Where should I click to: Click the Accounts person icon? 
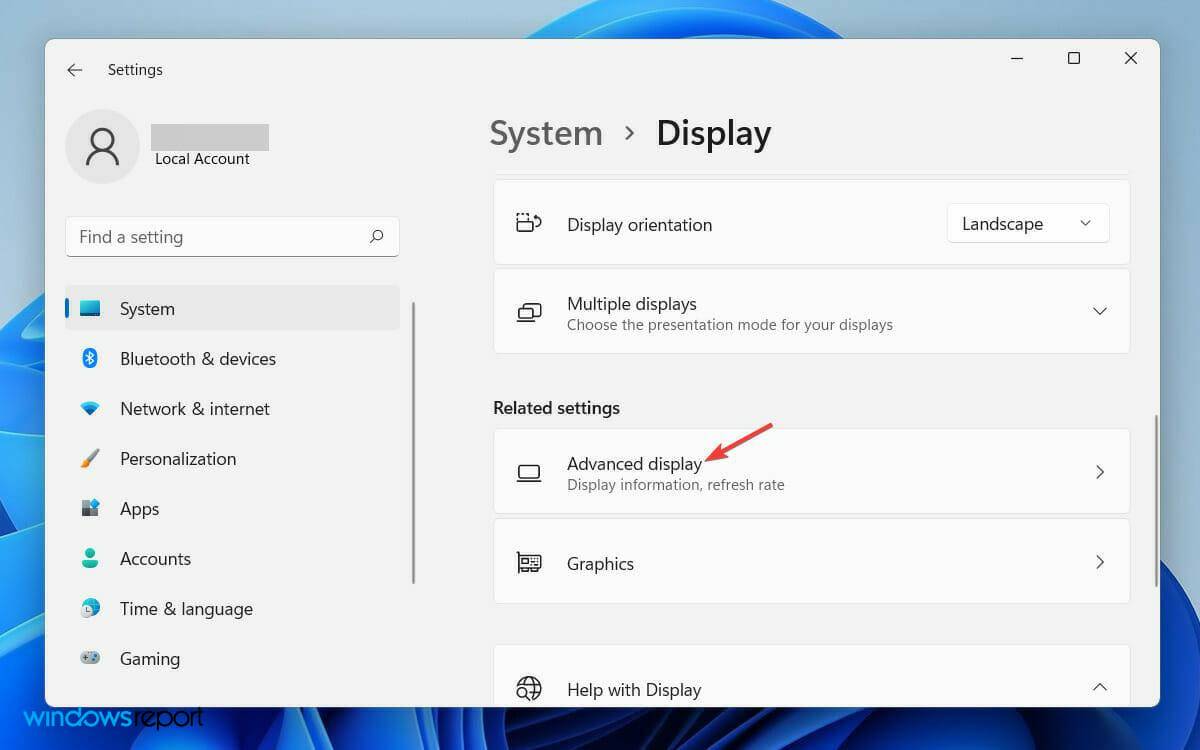click(x=90, y=558)
